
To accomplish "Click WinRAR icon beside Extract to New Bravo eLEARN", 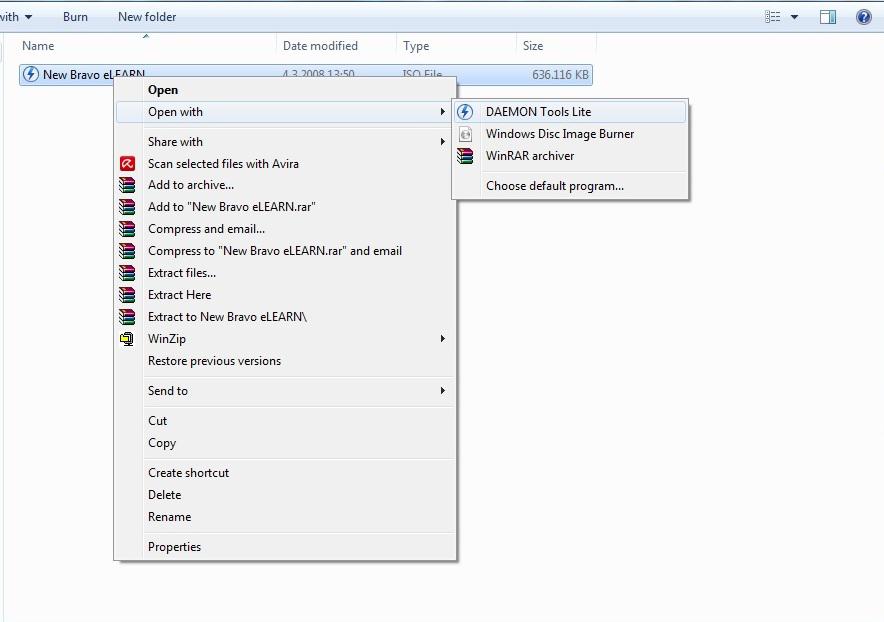I will coord(127,317).
